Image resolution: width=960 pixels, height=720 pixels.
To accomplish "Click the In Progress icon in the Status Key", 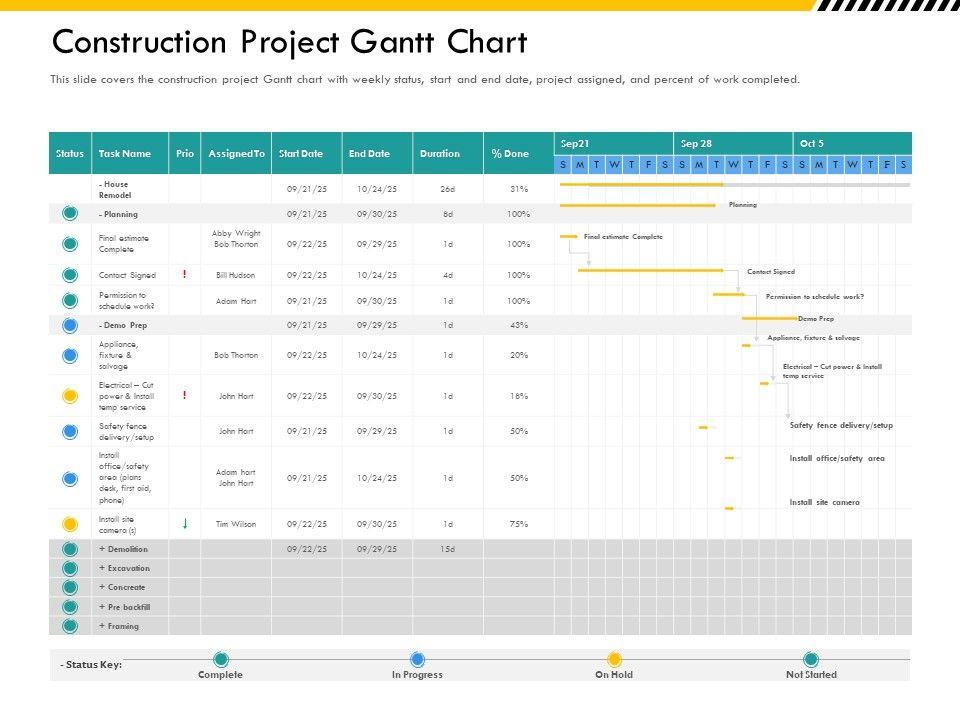I will coord(417,659).
